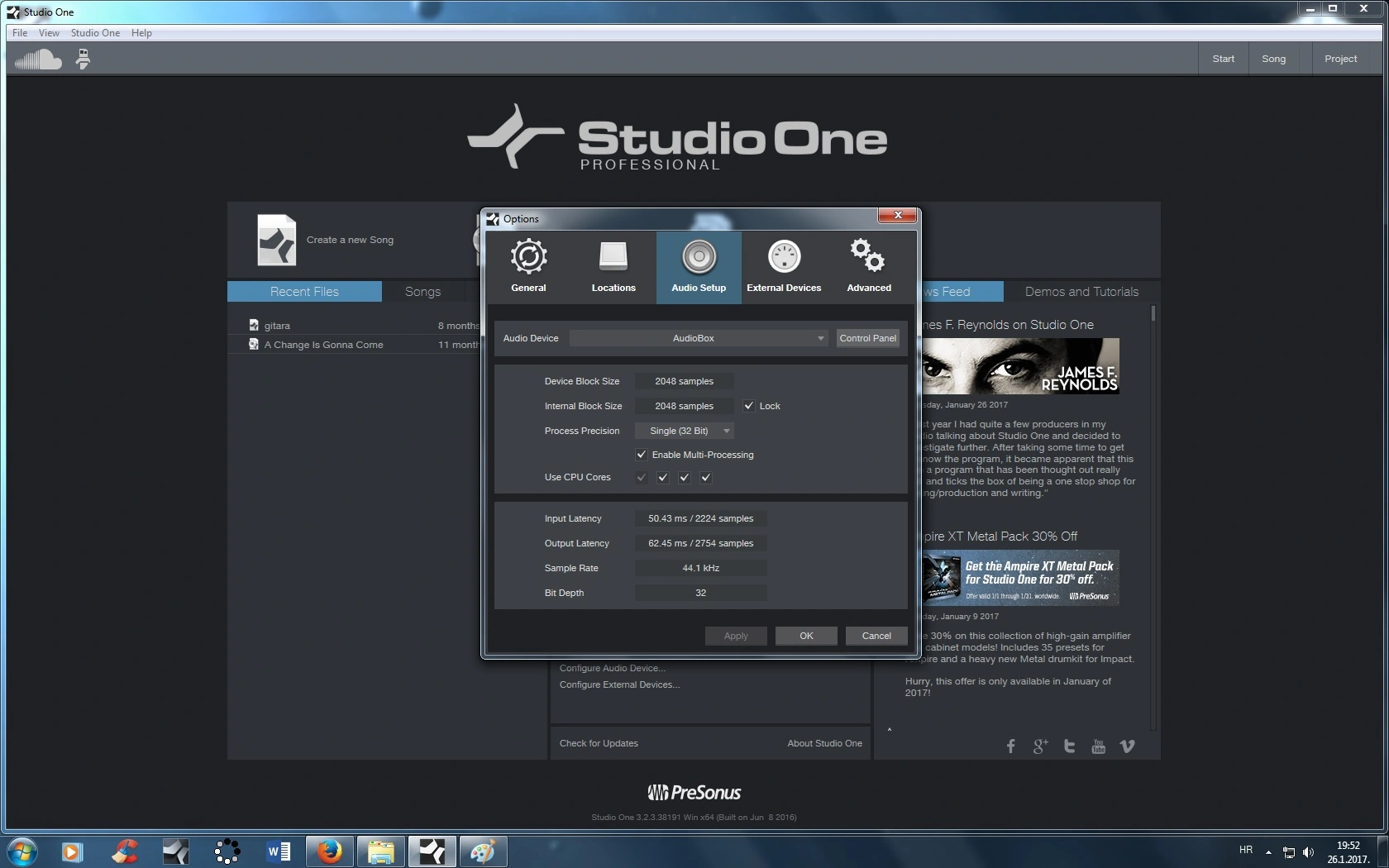This screenshot has width=1389, height=868.
Task: Click the Create a new Song icon
Action: (x=276, y=240)
